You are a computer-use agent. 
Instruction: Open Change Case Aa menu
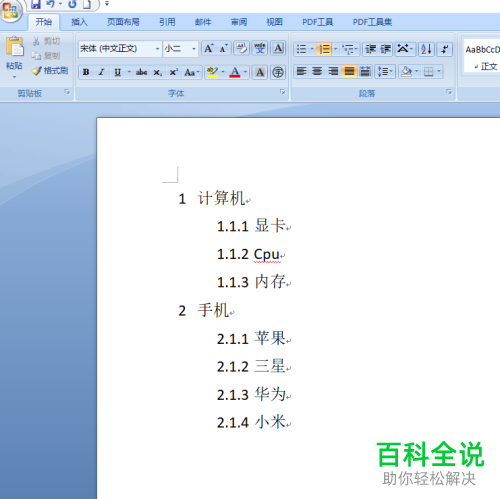pos(192,72)
